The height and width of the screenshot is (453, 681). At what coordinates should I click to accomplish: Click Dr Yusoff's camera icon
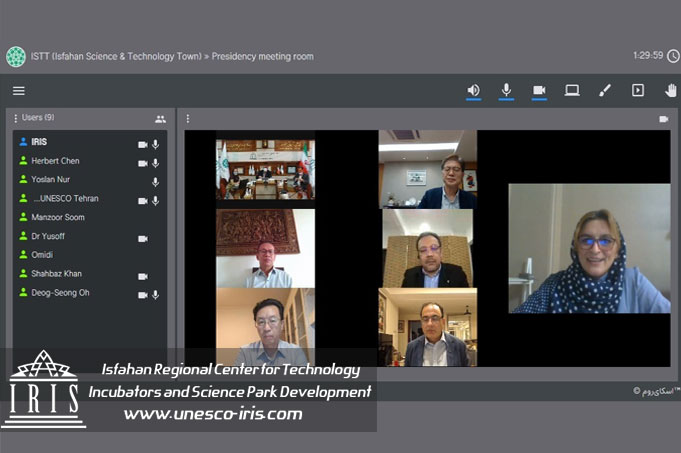(142, 238)
